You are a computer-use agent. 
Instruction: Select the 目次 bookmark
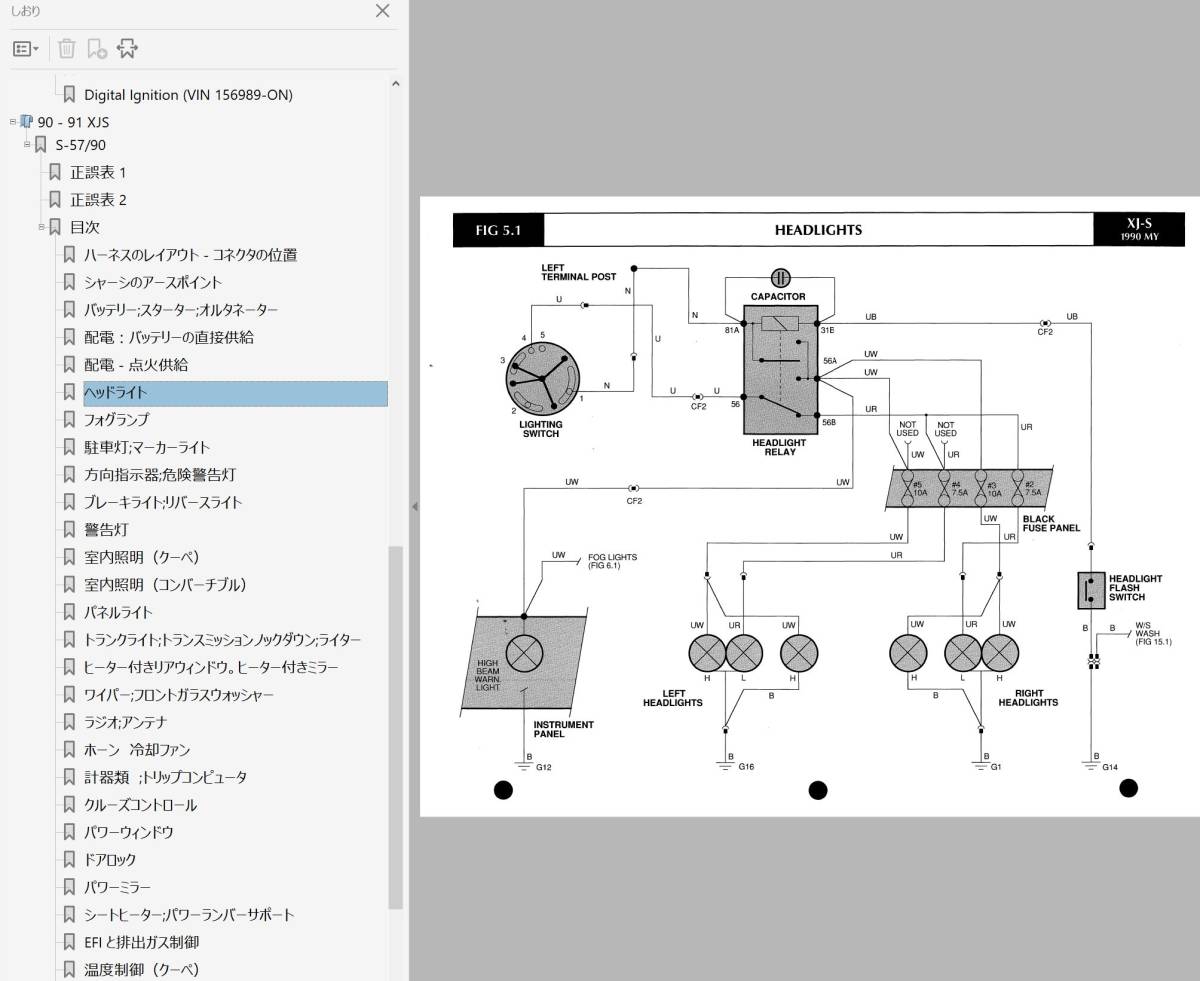(85, 227)
